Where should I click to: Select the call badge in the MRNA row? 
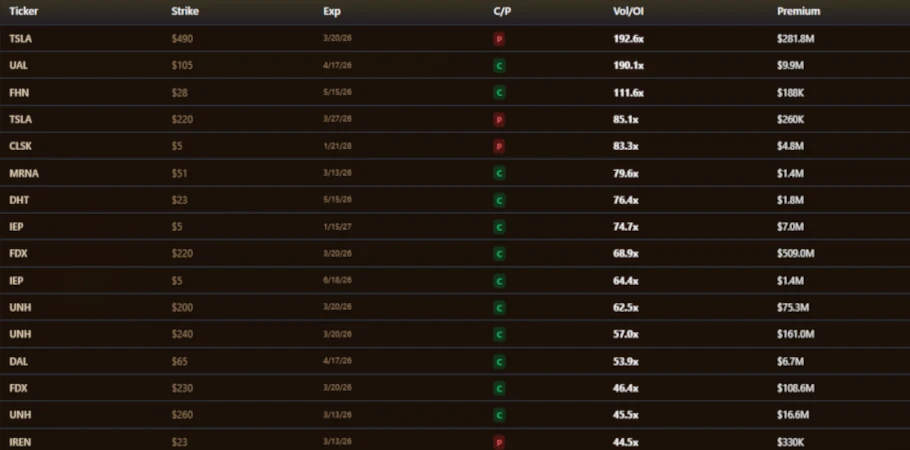coord(499,174)
